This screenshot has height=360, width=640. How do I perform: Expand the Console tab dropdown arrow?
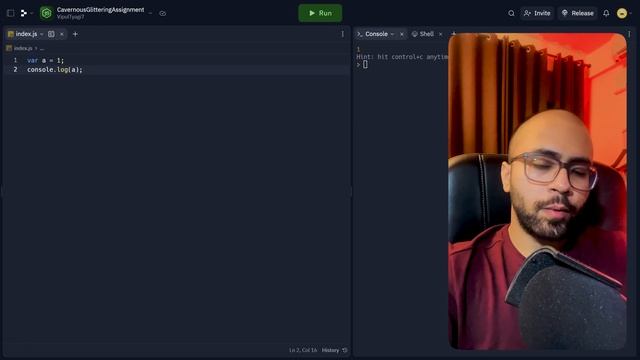click(x=392, y=34)
